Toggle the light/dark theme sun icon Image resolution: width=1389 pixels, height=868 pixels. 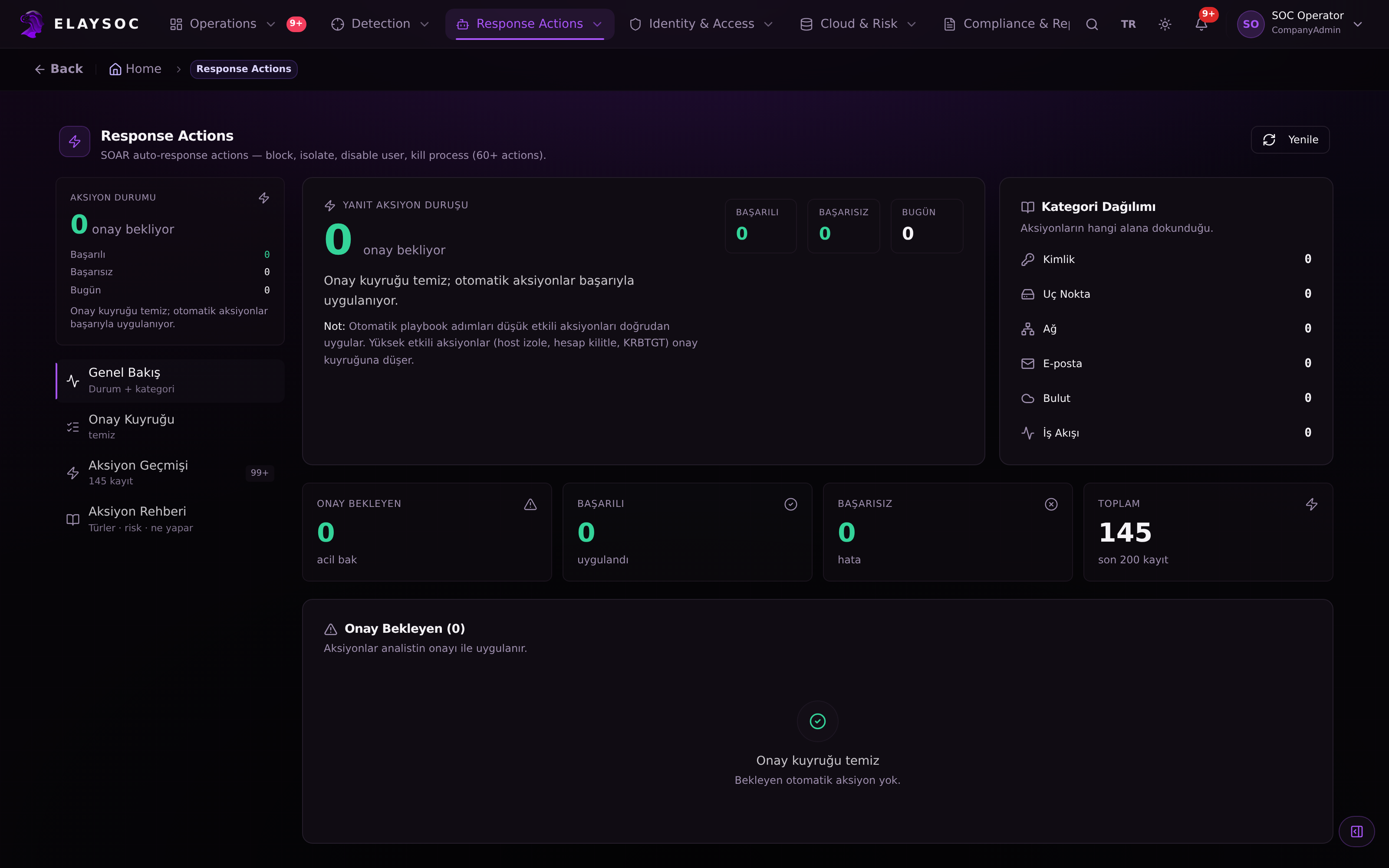coord(1165,24)
